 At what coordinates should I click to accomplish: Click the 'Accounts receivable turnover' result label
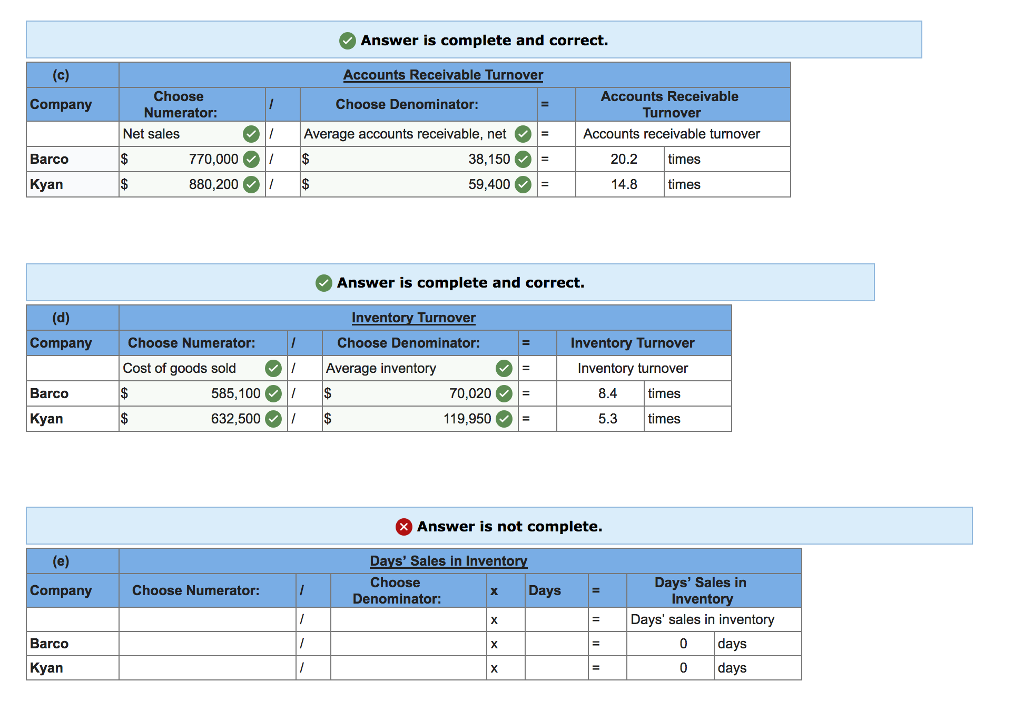coord(671,134)
